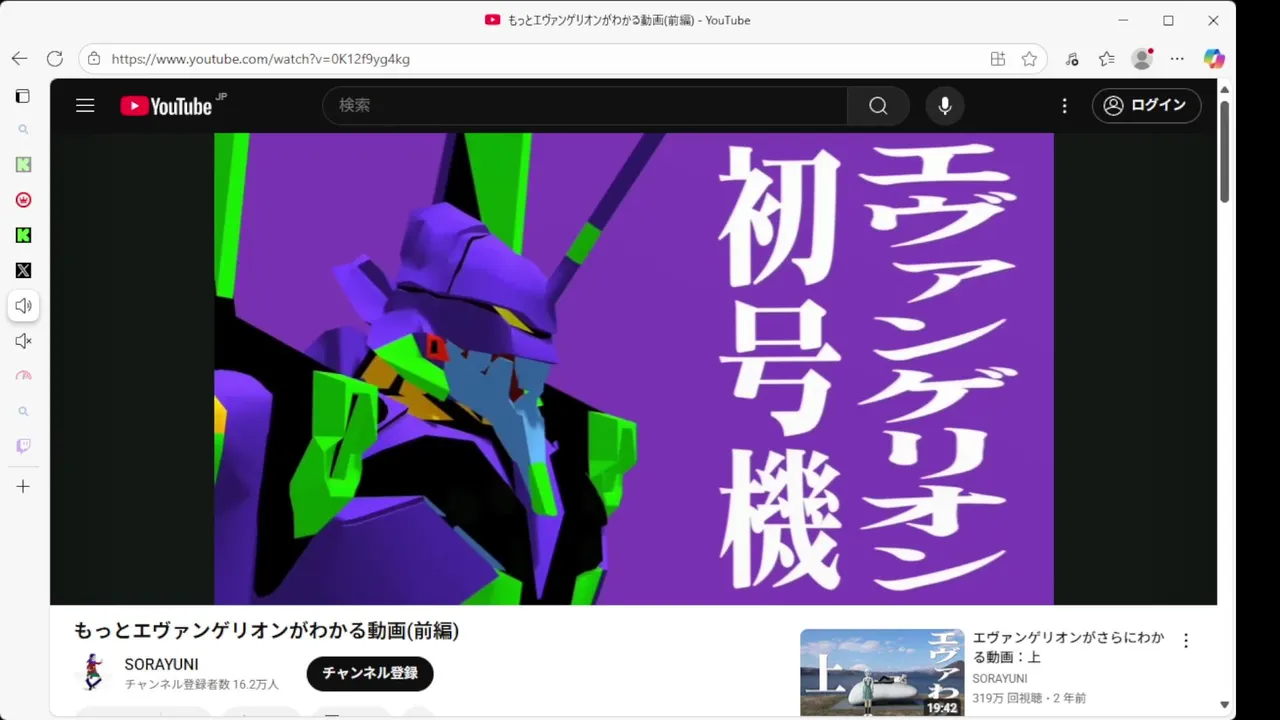Image resolution: width=1280 pixels, height=720 pixels.
Task: View site information lock icon
Action: click(x=94, y=59)
